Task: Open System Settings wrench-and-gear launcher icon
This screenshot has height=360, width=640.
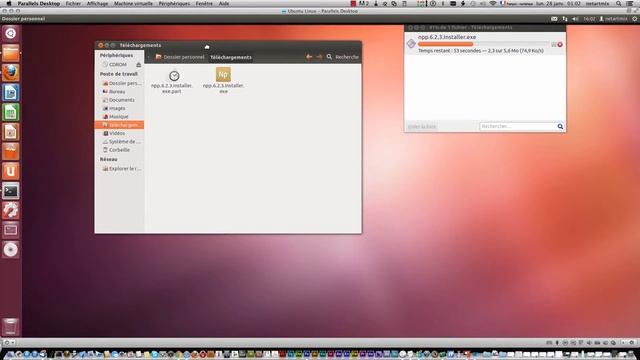Action: 11,210
